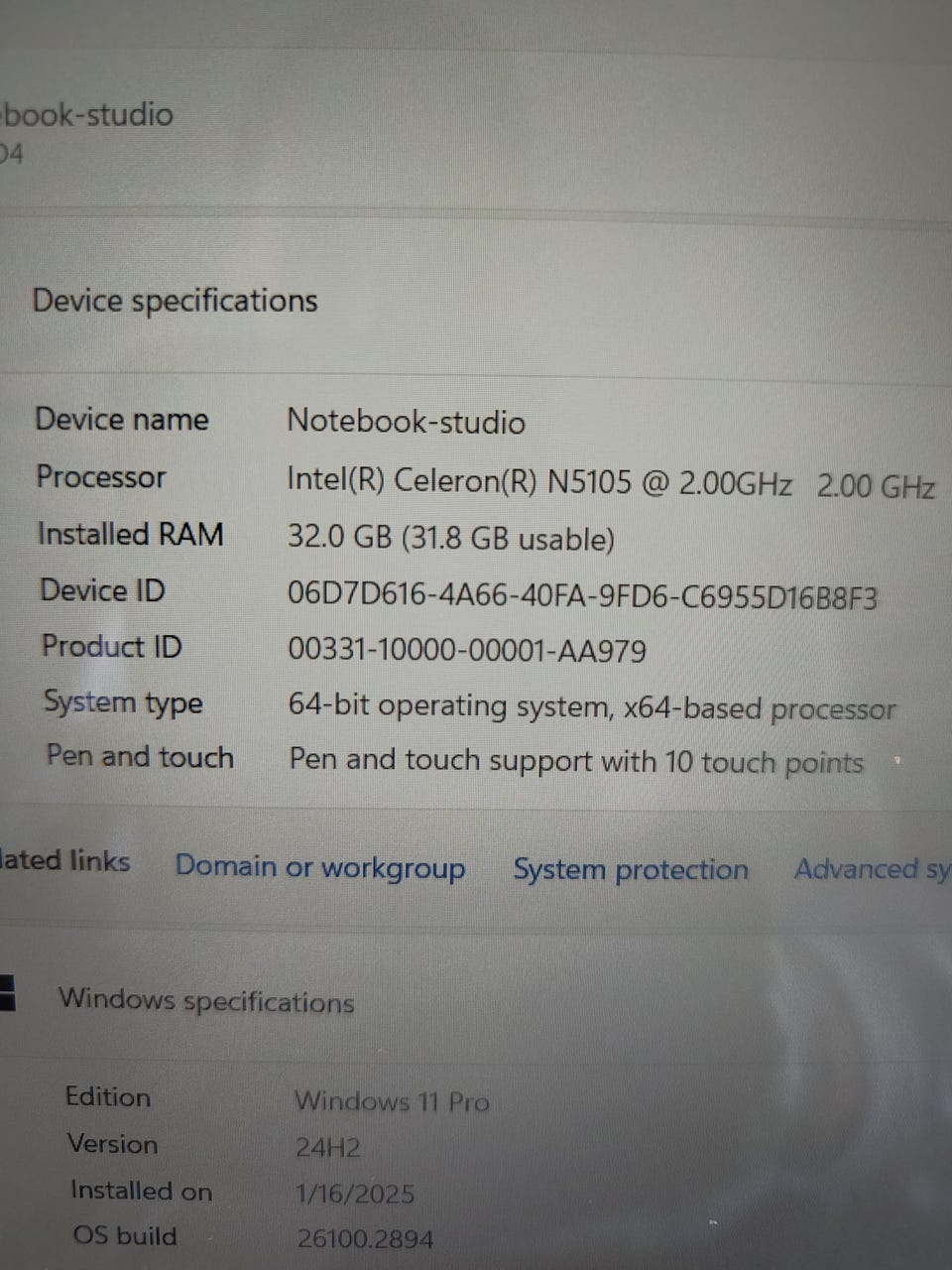
Task: Select the version value 24H2
Action: pyautogui.click(x=328, y=1148)
